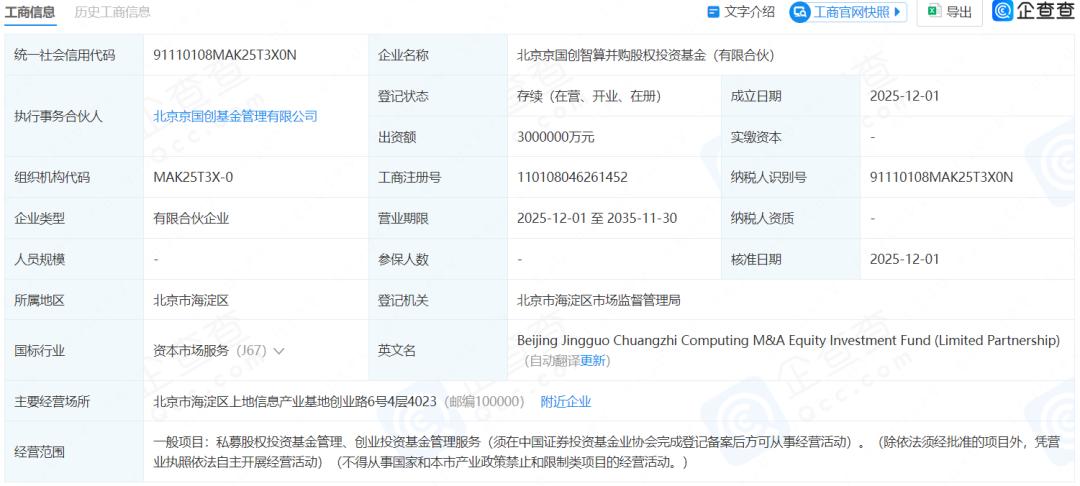1080x486 pixels.
Task: Open the 文字介绍 text introduction
Action: [x=742, y=12]
